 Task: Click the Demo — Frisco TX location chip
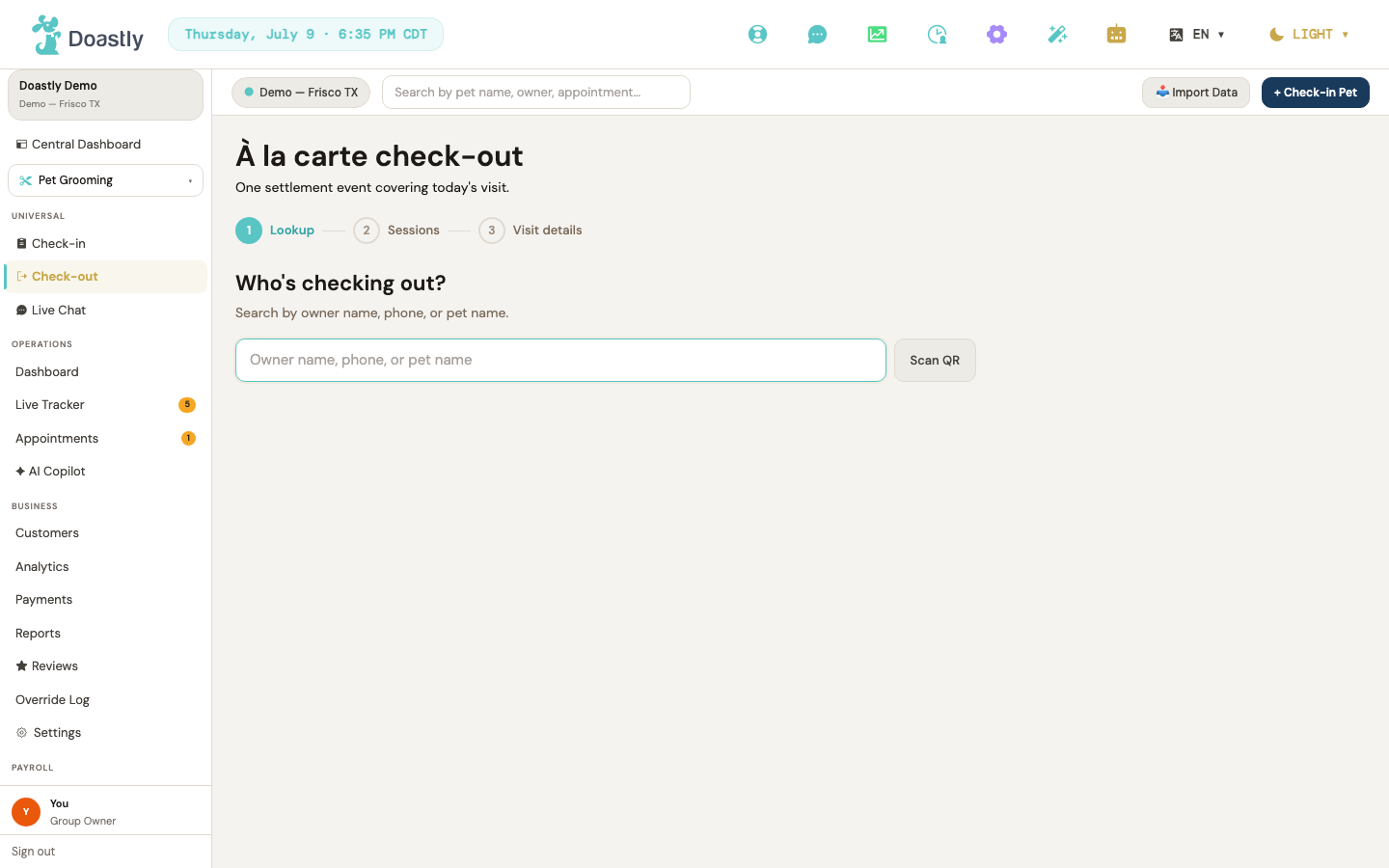301,93
